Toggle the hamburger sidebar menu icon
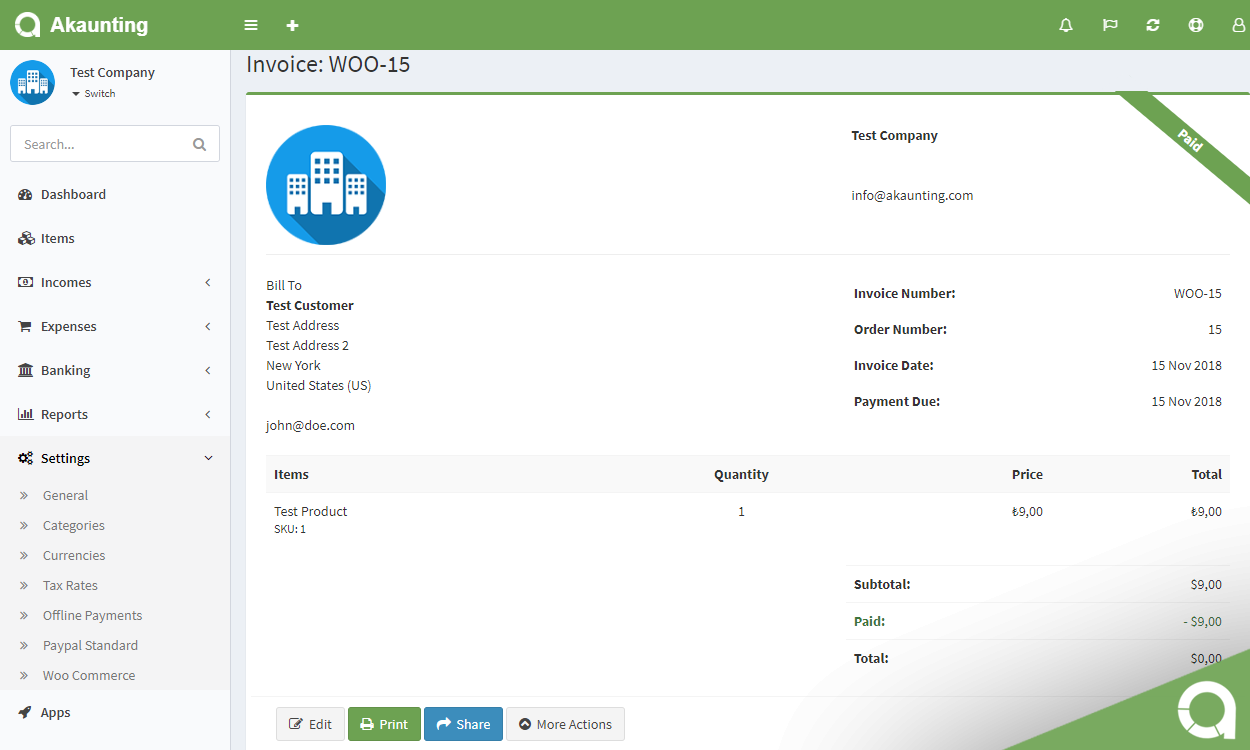This screenshot has height=750, width=1250. (x=251, y=25)
